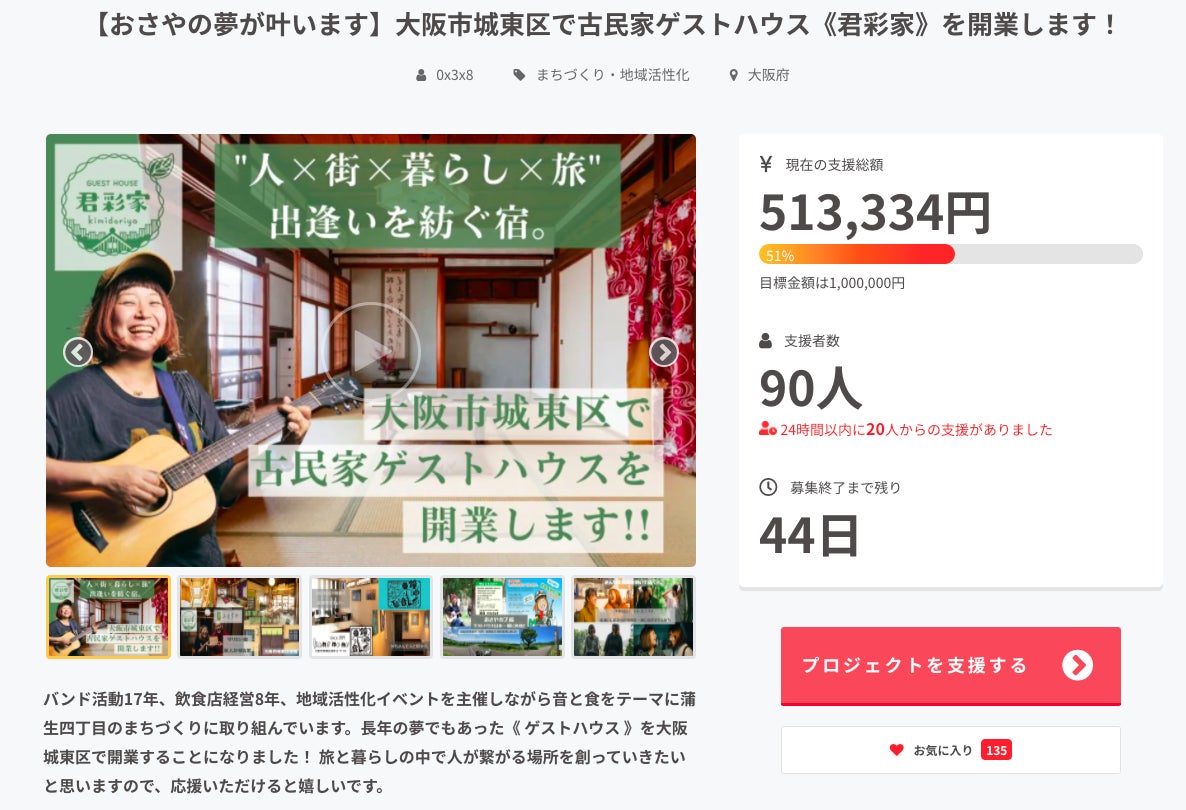This screenshot has height=810, width=1186.
Task: Go to next slide arrow
Action: 663,352
